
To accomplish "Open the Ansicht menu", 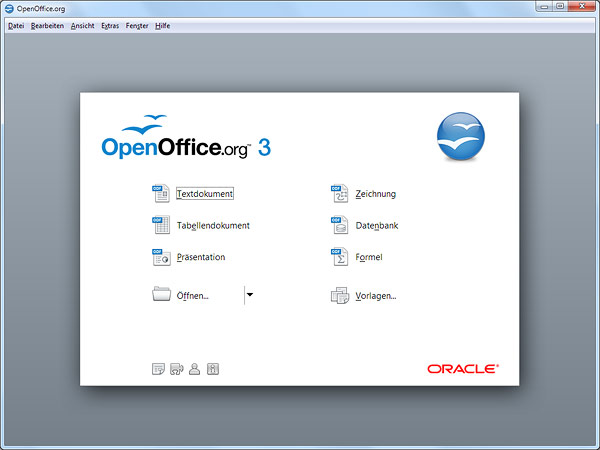I will pos(82,26).
